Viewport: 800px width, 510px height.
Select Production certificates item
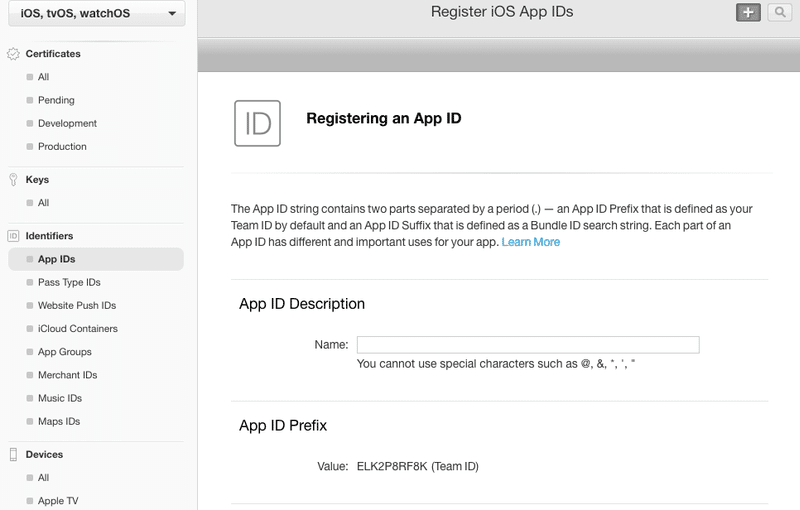pyautogui.click(x=62, y=147)
